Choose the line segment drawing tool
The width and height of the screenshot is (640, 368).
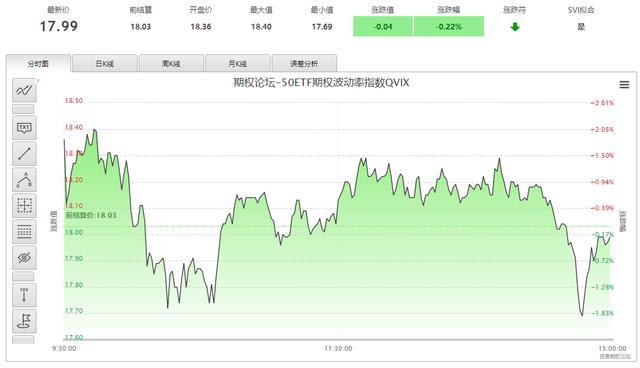click(x=24, y=154)
